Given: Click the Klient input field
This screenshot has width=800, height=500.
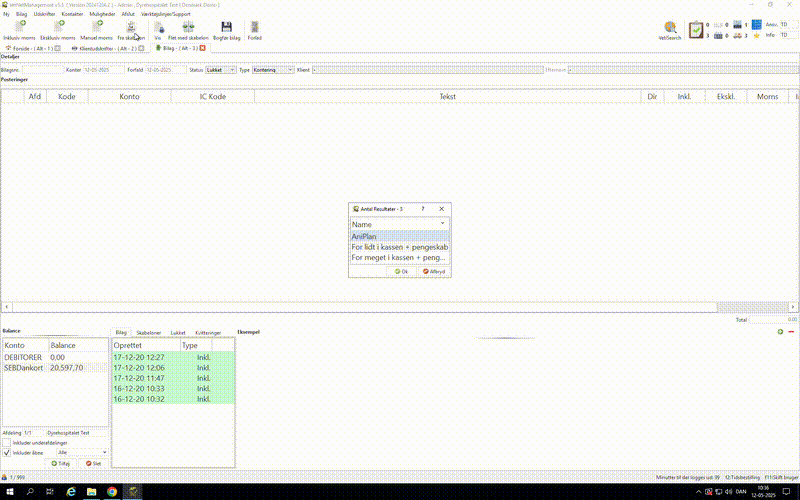Looking at the screenshot, I should 428,70.
